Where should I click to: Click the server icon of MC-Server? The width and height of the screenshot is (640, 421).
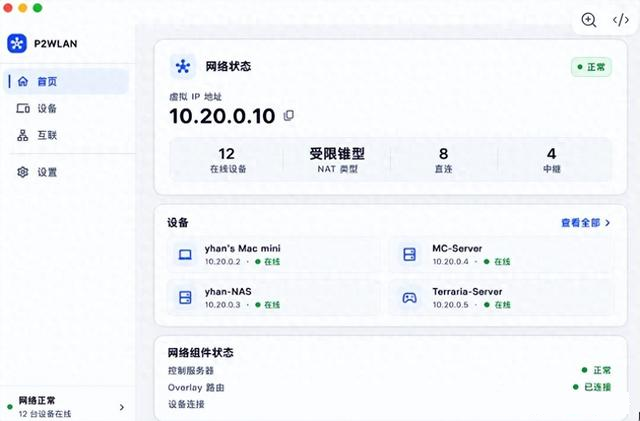[x=409, y=254]
